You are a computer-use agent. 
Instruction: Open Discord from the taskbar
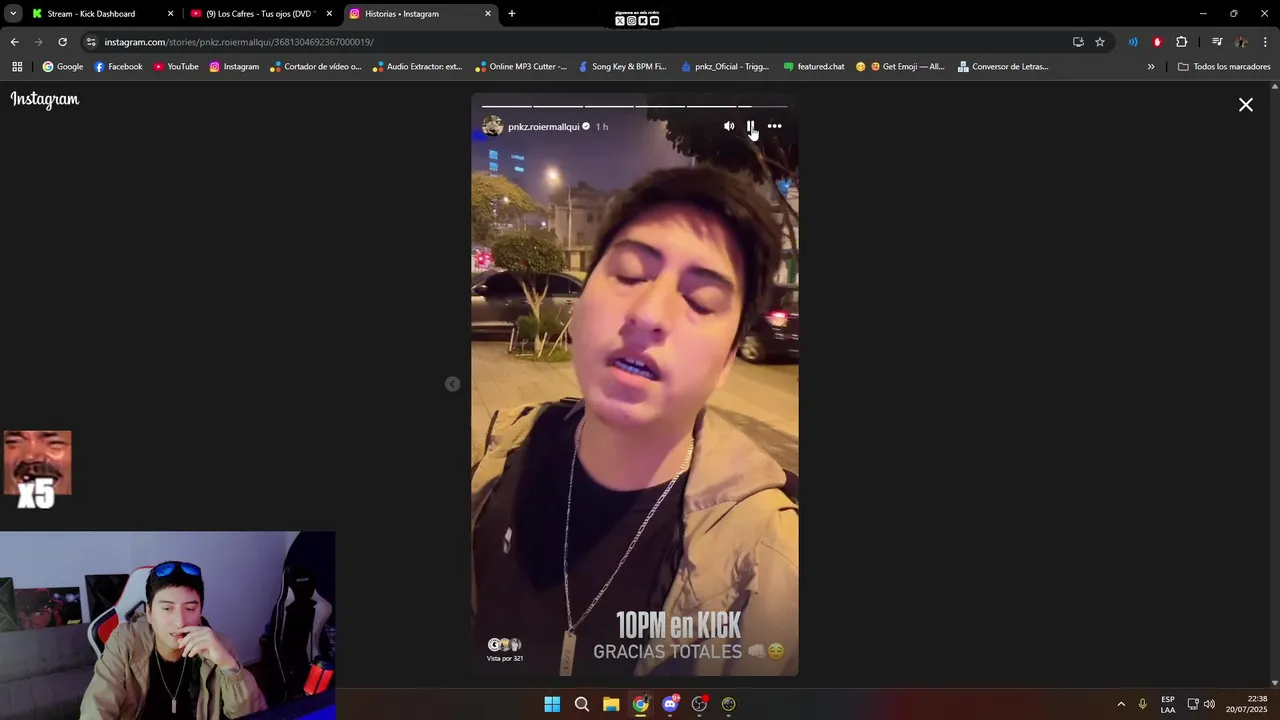click(670, 704)
